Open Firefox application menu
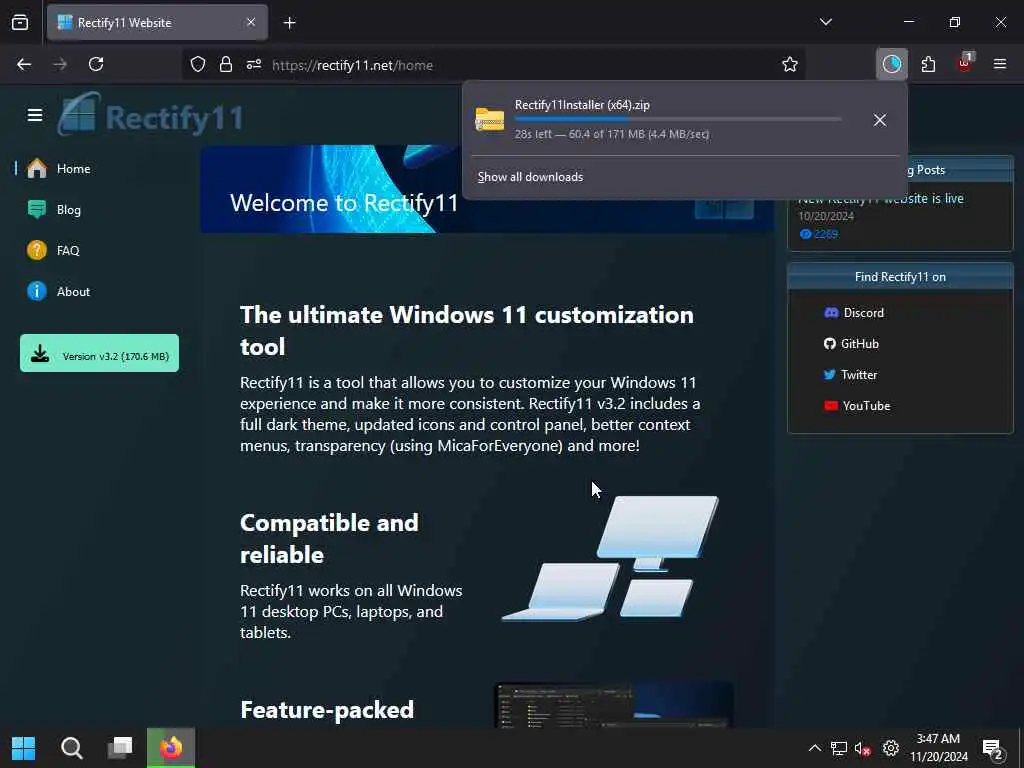This screenshot has height=768, width=1024. [x=1000, y=64]
